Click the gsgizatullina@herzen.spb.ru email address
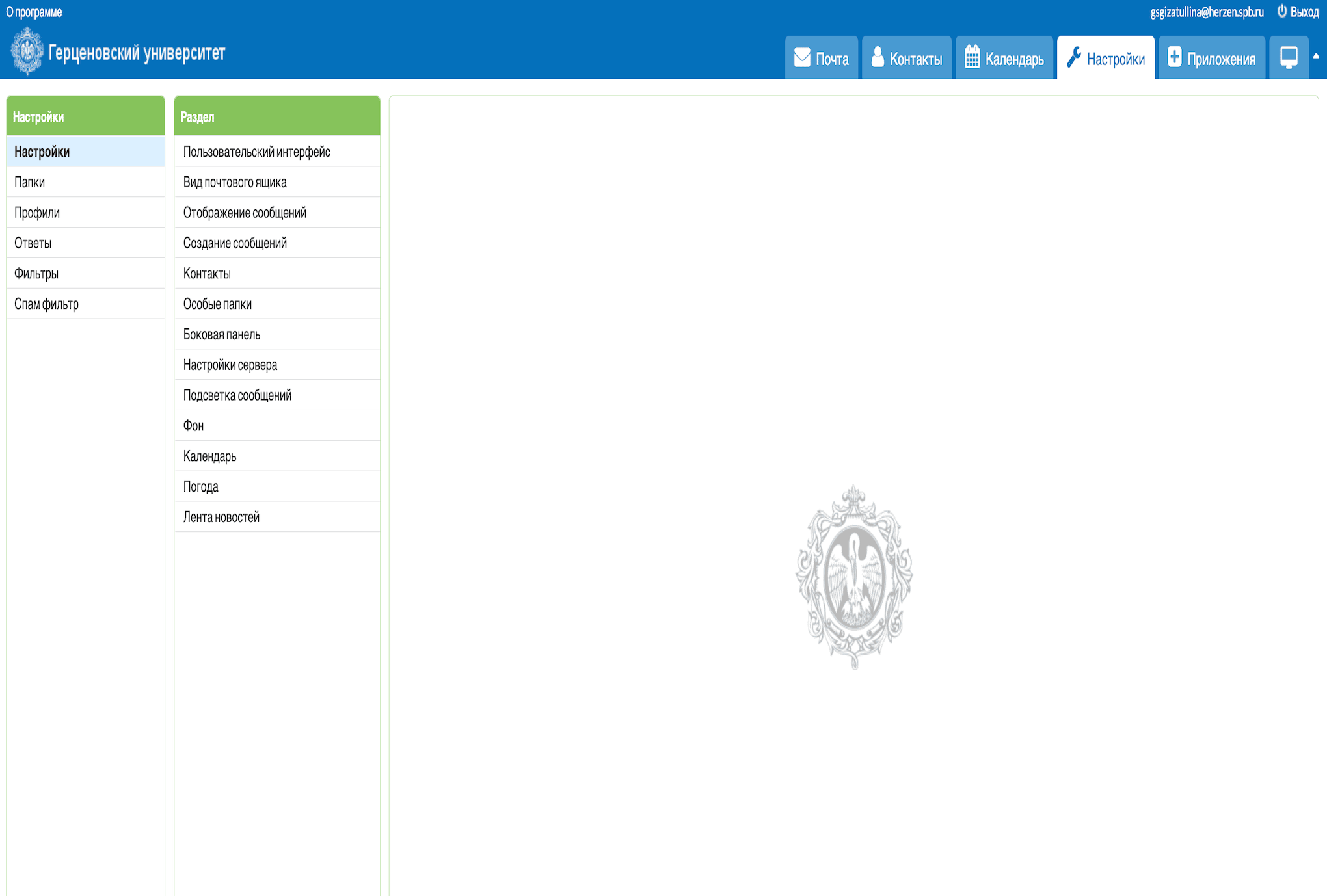 pos(1207,11)
